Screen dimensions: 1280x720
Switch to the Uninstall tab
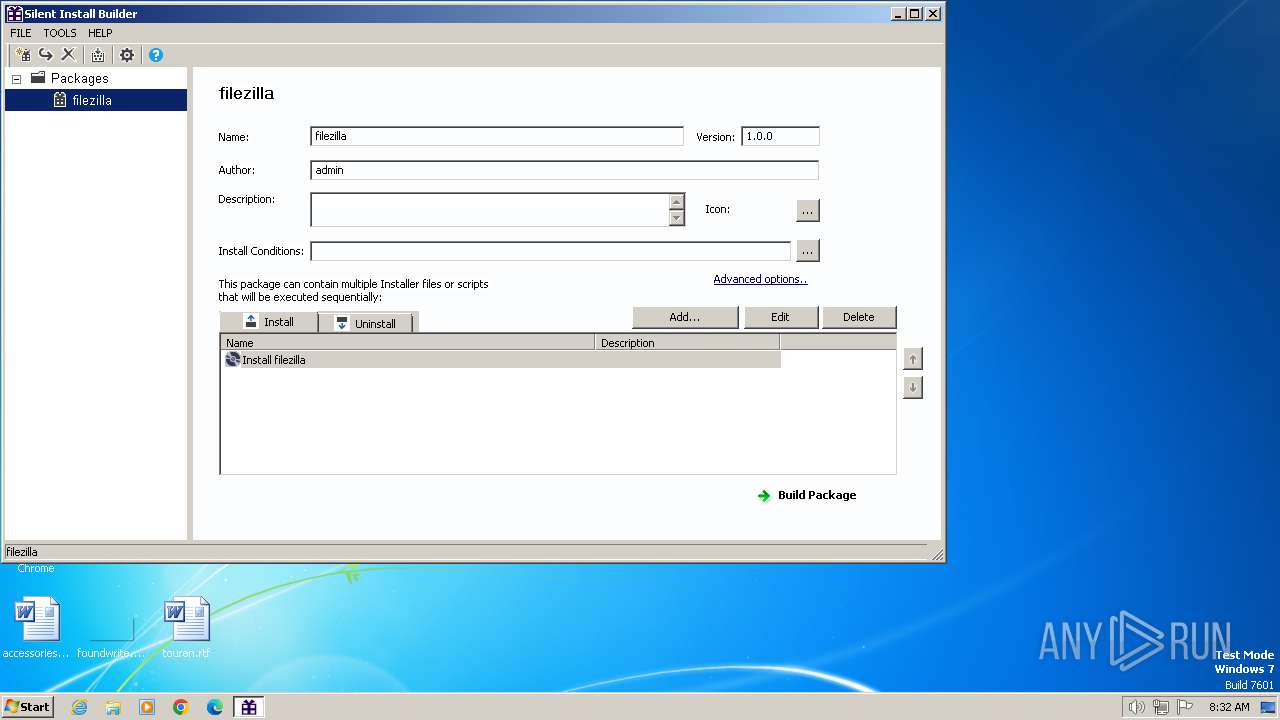[x=366, y=323]
